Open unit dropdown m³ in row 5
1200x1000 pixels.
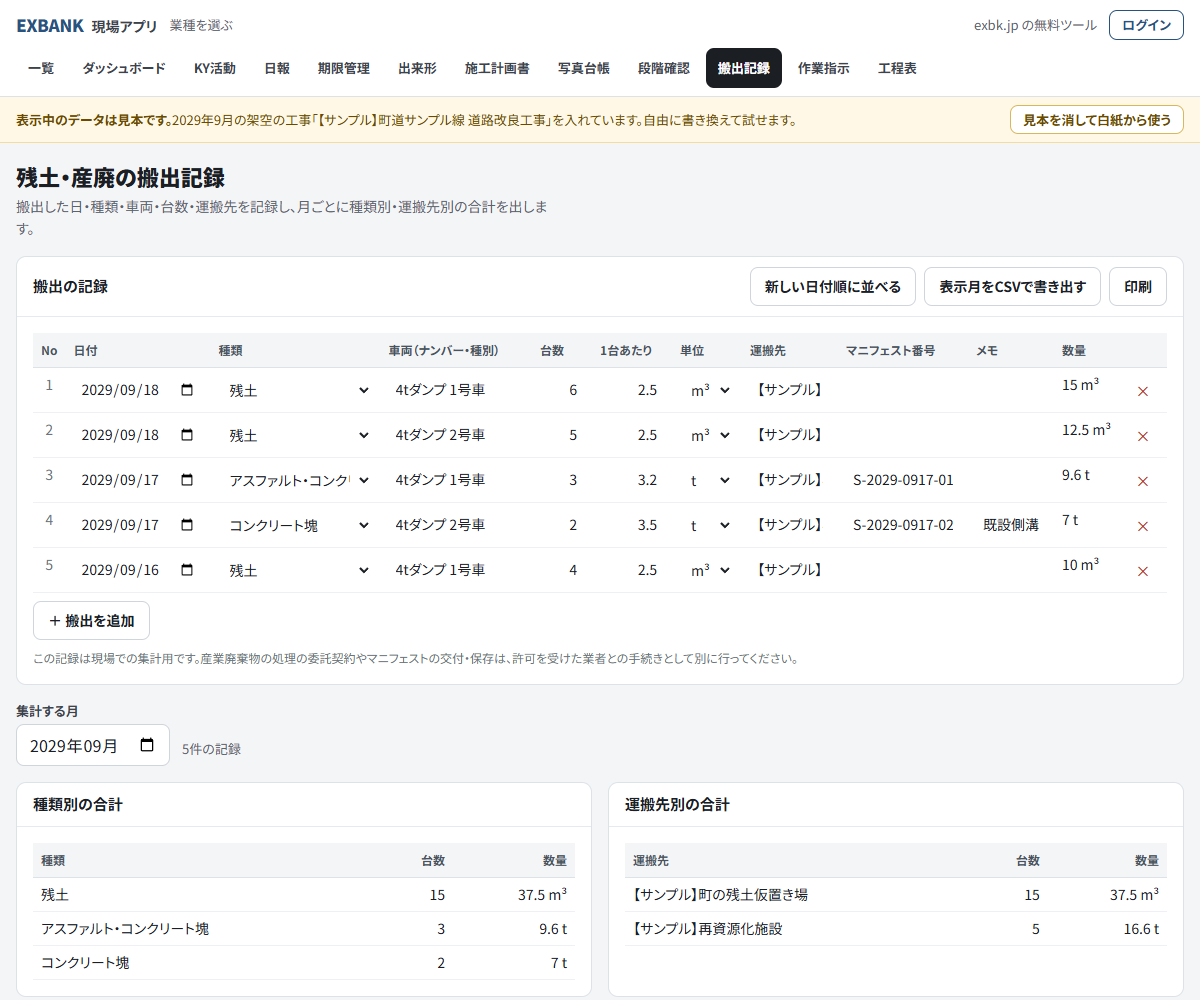click(x=710, y=570)
